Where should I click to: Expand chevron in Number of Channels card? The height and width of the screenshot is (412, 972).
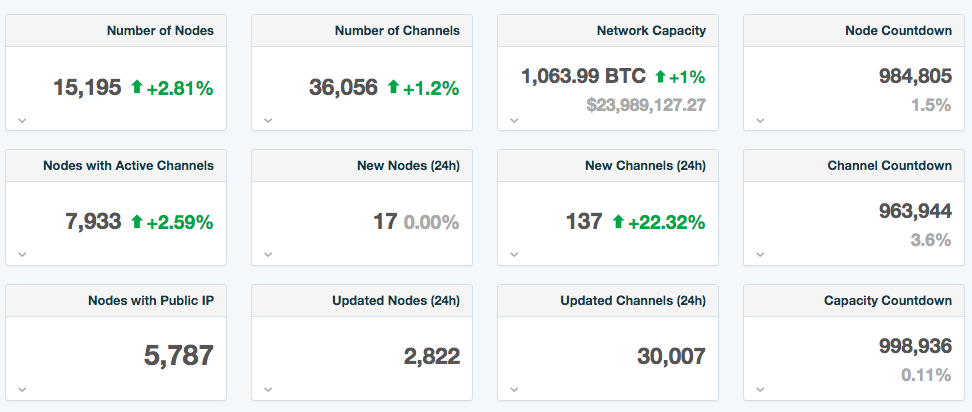(x=268, y=120)
